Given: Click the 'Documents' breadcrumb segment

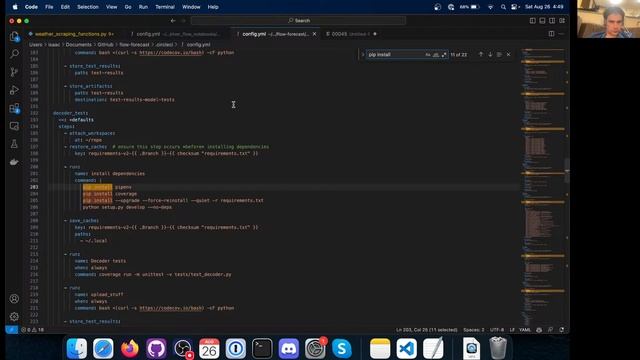Looking at the screenshot, I should 78,44.
